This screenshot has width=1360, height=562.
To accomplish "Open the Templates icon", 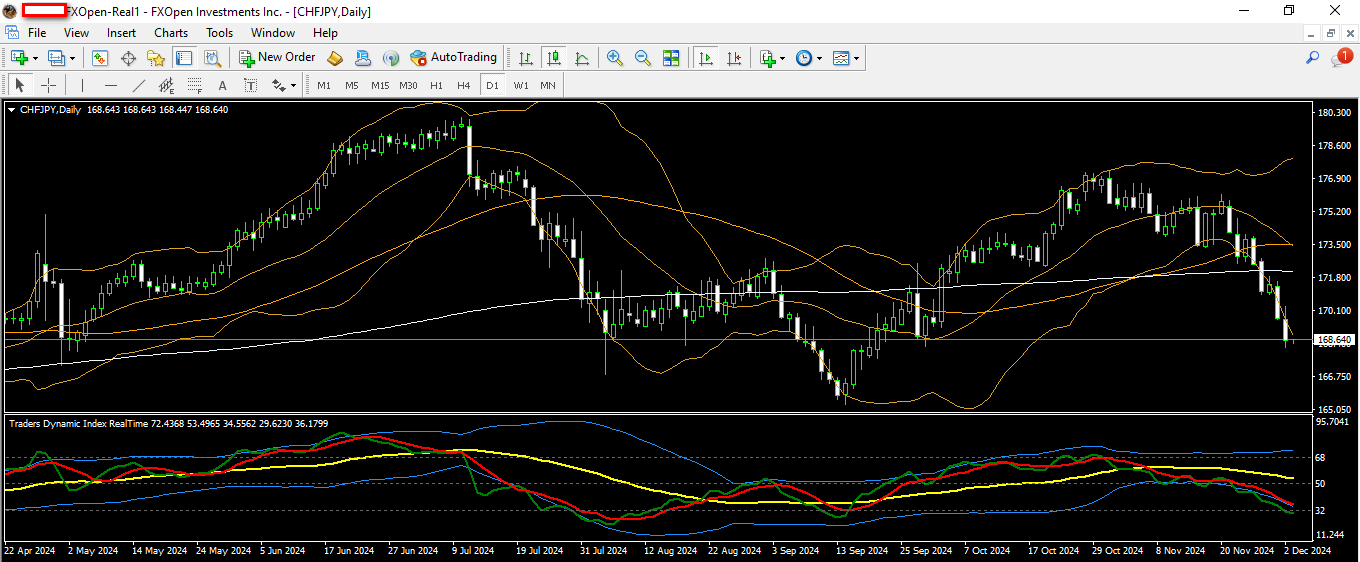I will point(841,58).
